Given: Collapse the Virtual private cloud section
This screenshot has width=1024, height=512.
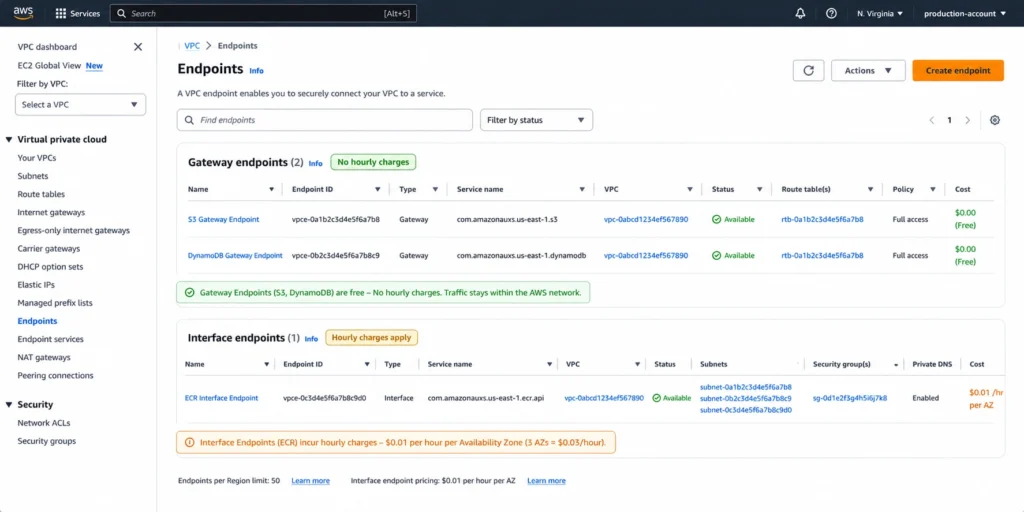Looking at the screenshot, I should point(9,140).
